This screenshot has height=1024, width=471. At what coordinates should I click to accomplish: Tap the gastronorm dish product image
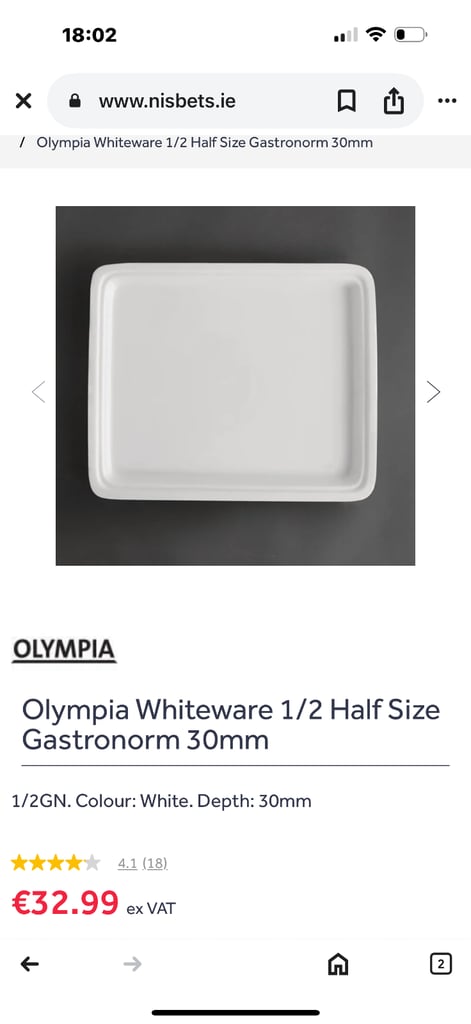click(235, 385)
